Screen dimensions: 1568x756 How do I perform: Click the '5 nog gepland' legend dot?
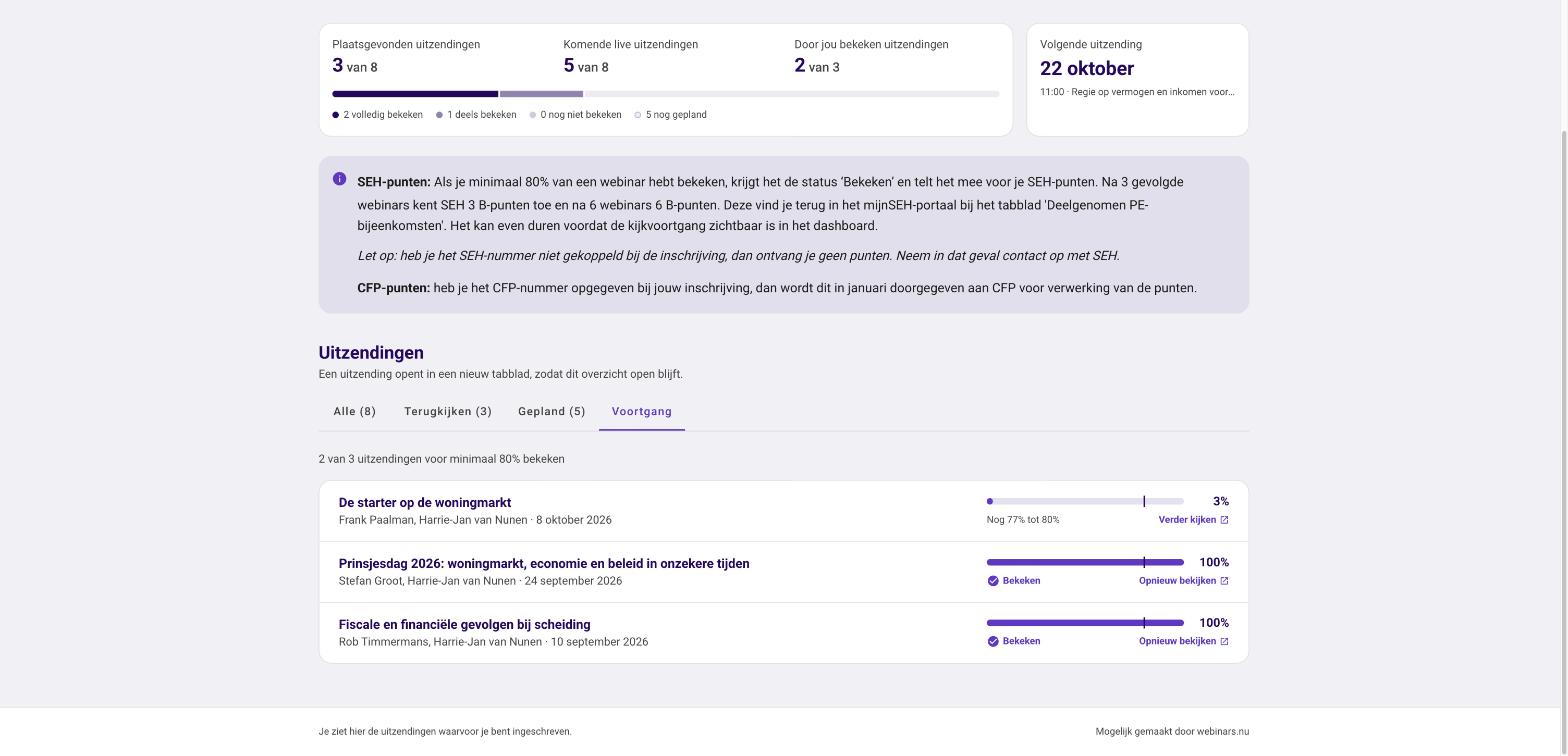[x=638, y=115]
